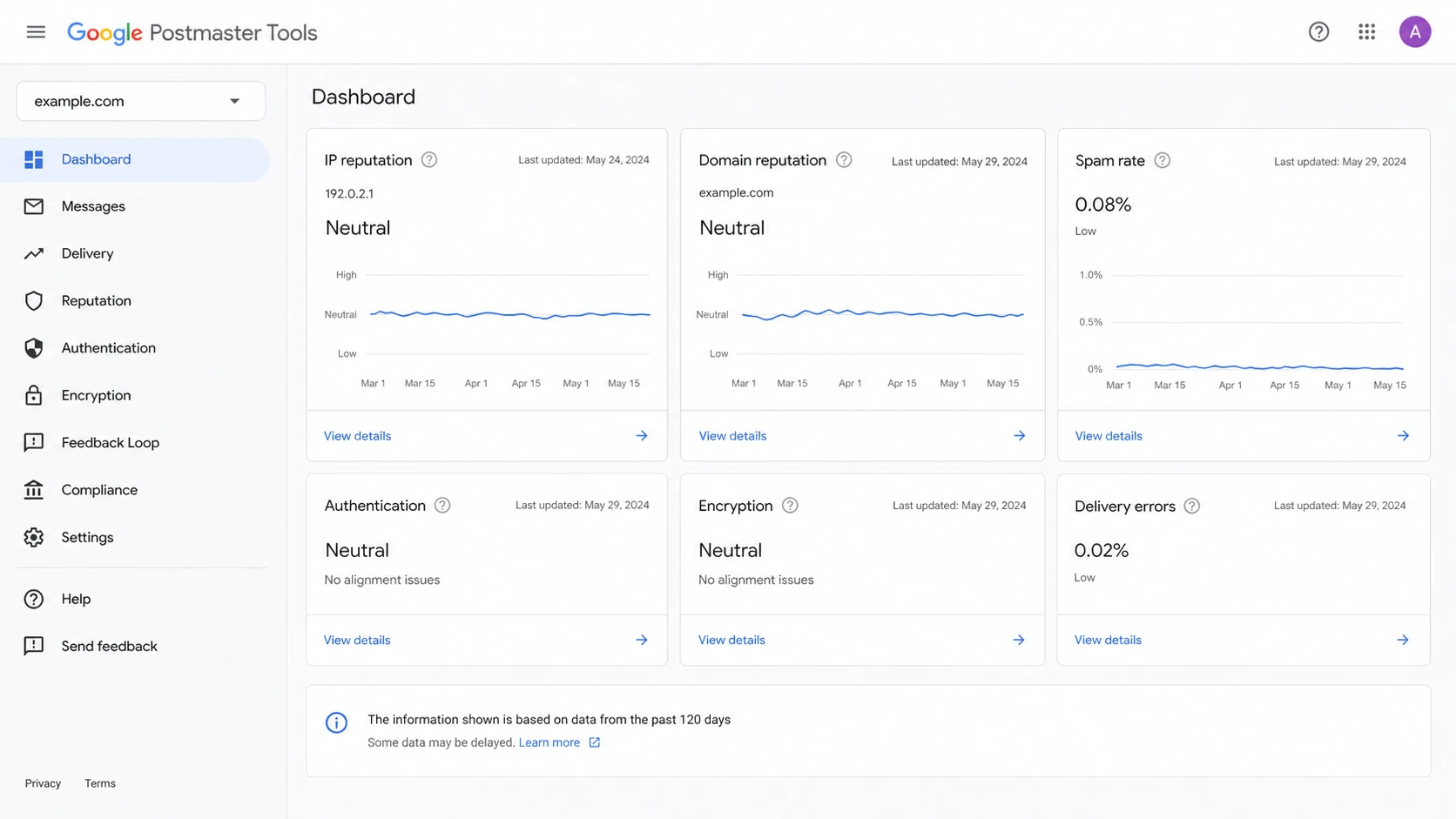1456x819 pixels.
Task: Click the IP reputation trend chart
Action: 488,329
